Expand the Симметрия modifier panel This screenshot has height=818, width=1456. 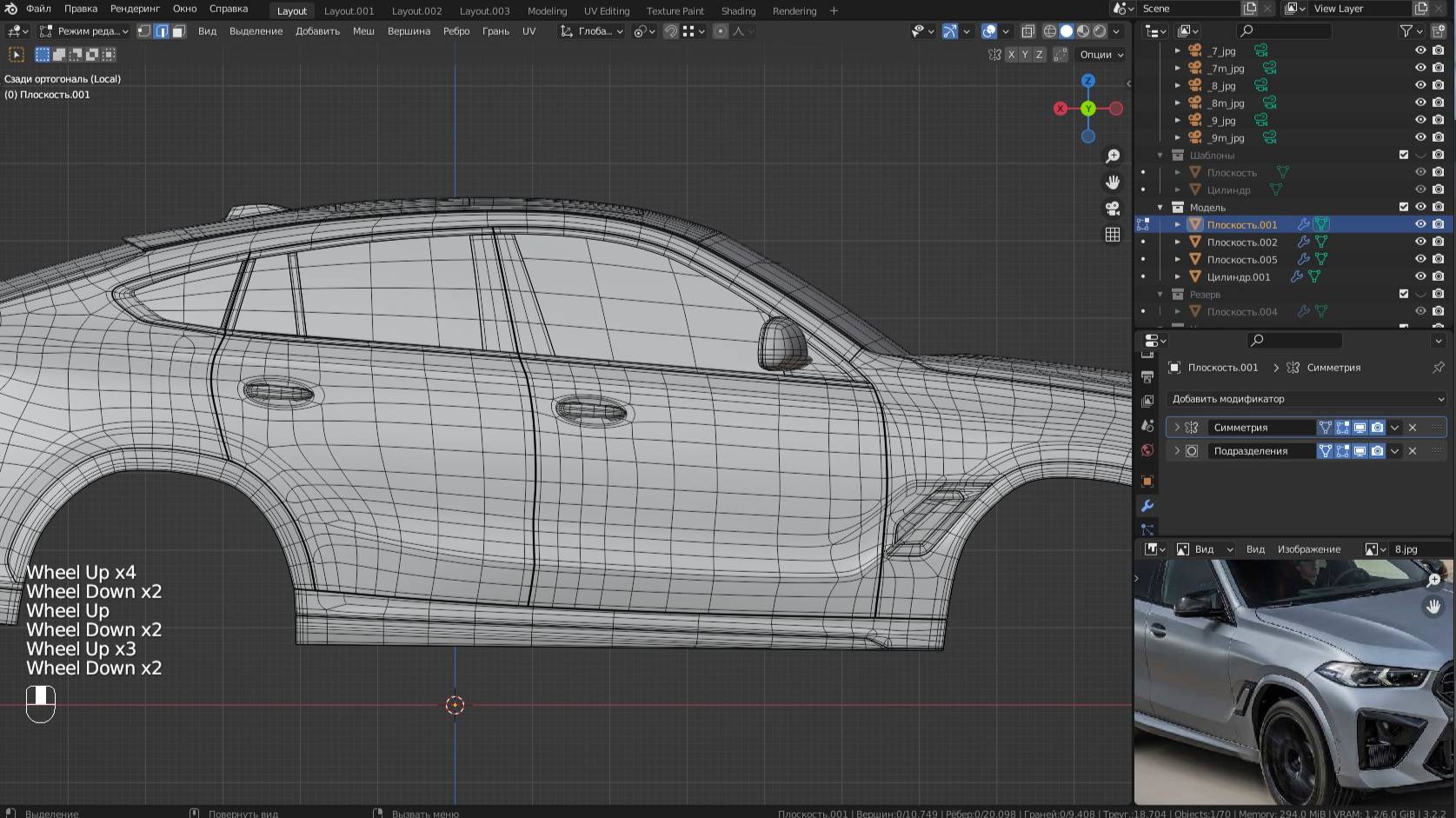point(1178,427)
